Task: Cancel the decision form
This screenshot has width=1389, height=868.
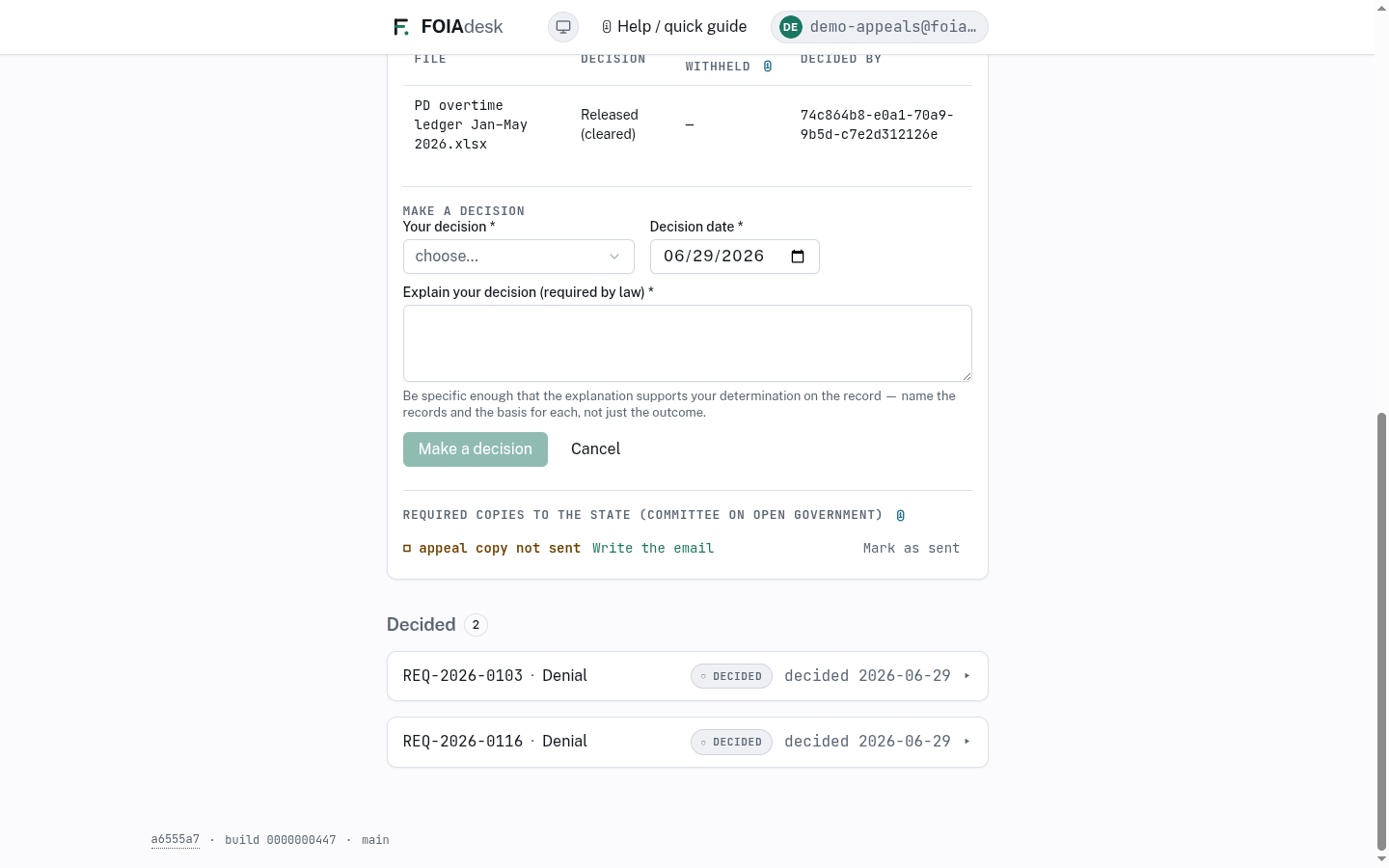Action: (x=596, y=449)
